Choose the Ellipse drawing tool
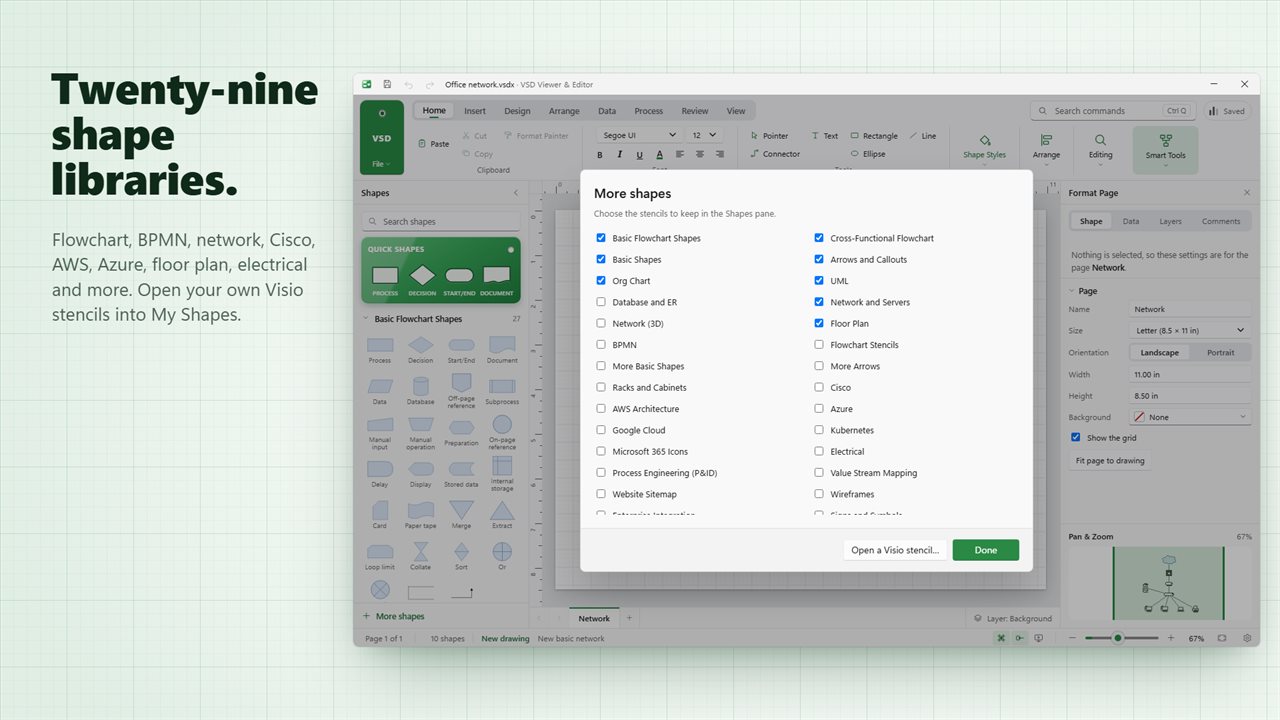The image size is (1280, 720). click(x=868, y=154)
